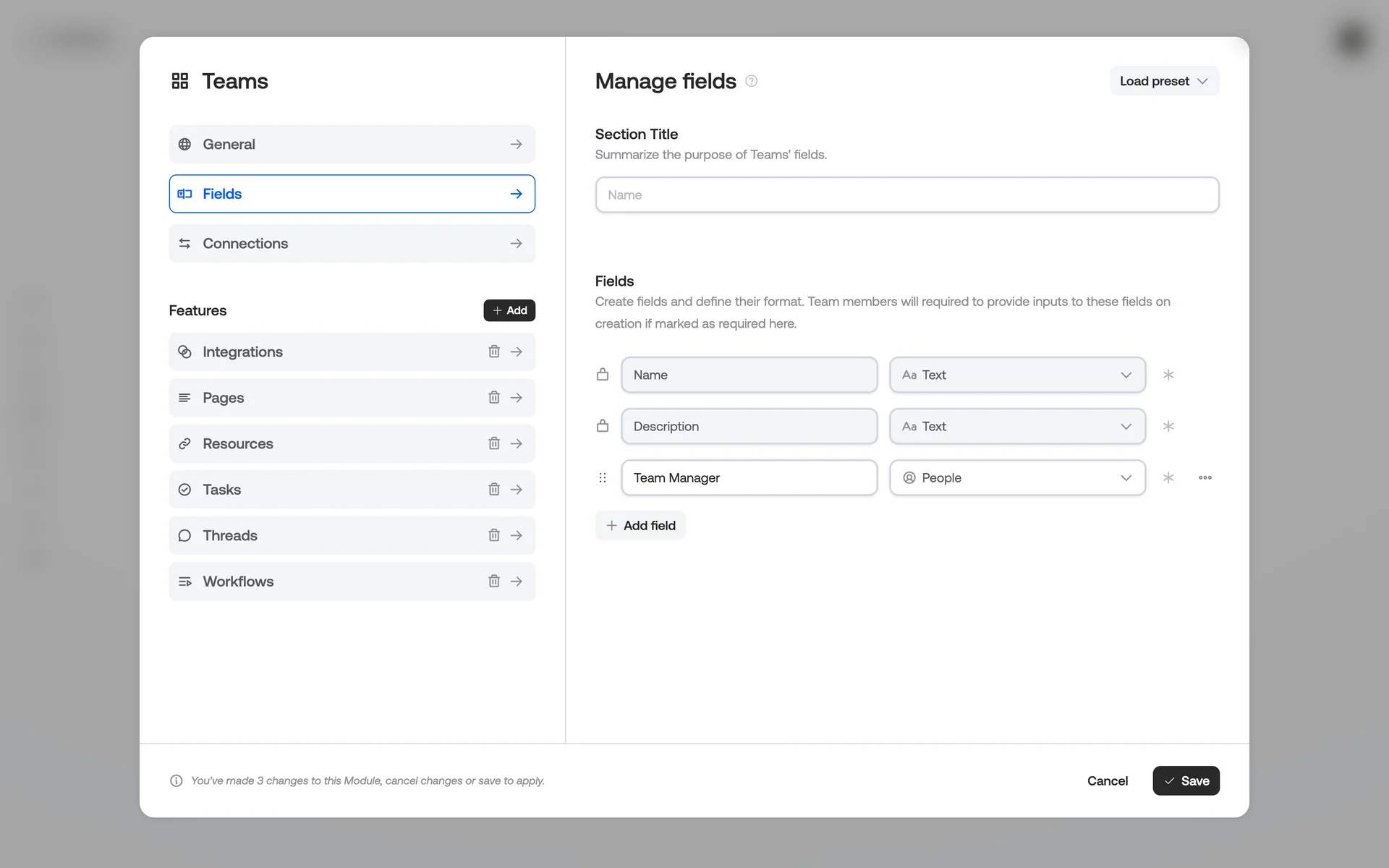Open more options for Team Manager field
Viewport: 1389px width, 868px height.
(x=1205, y=478)
